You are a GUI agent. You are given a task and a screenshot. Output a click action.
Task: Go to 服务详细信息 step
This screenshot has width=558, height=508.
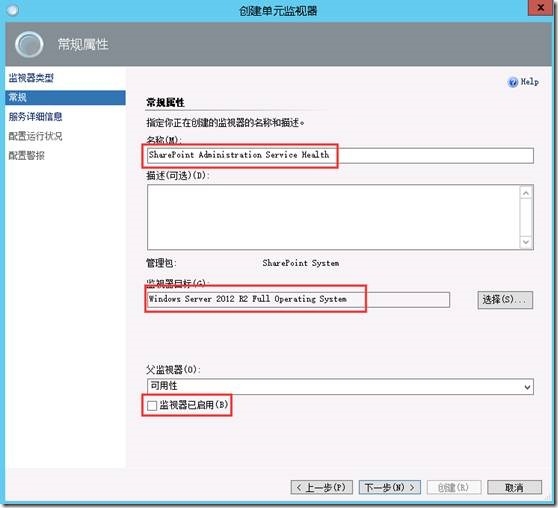click(x=36, y=117)
